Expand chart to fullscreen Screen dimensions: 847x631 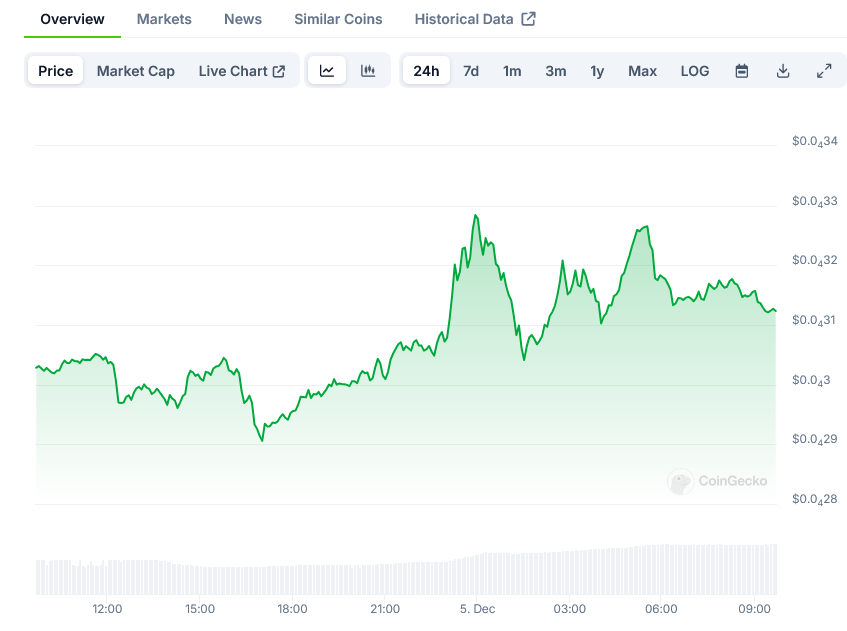coord(824,71)
